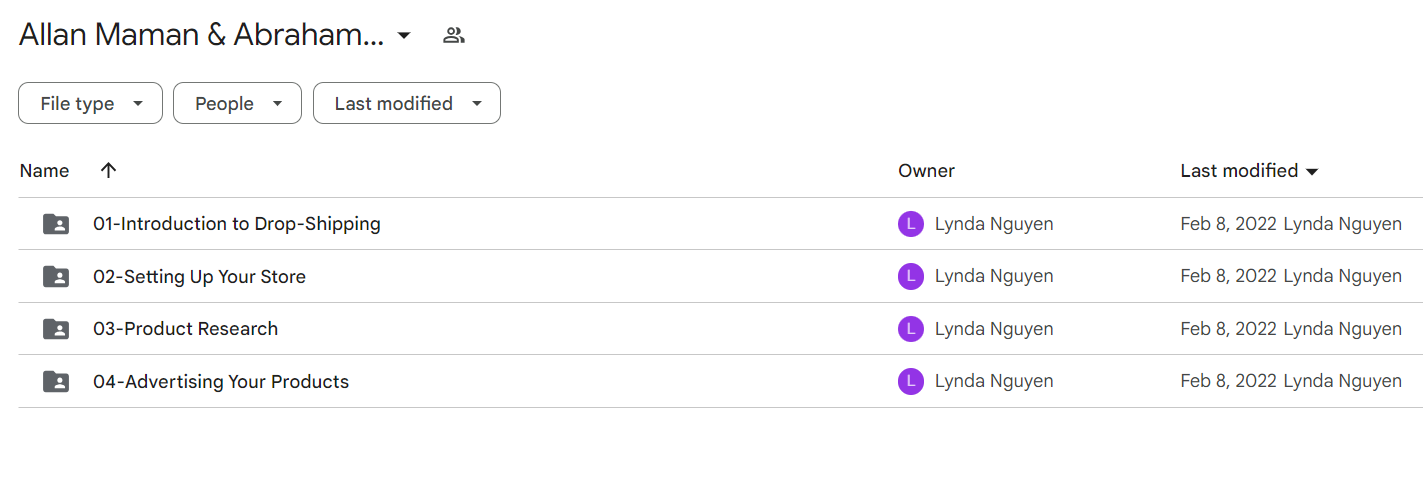Click the shared people icon beside folder title

pos(454,36)
